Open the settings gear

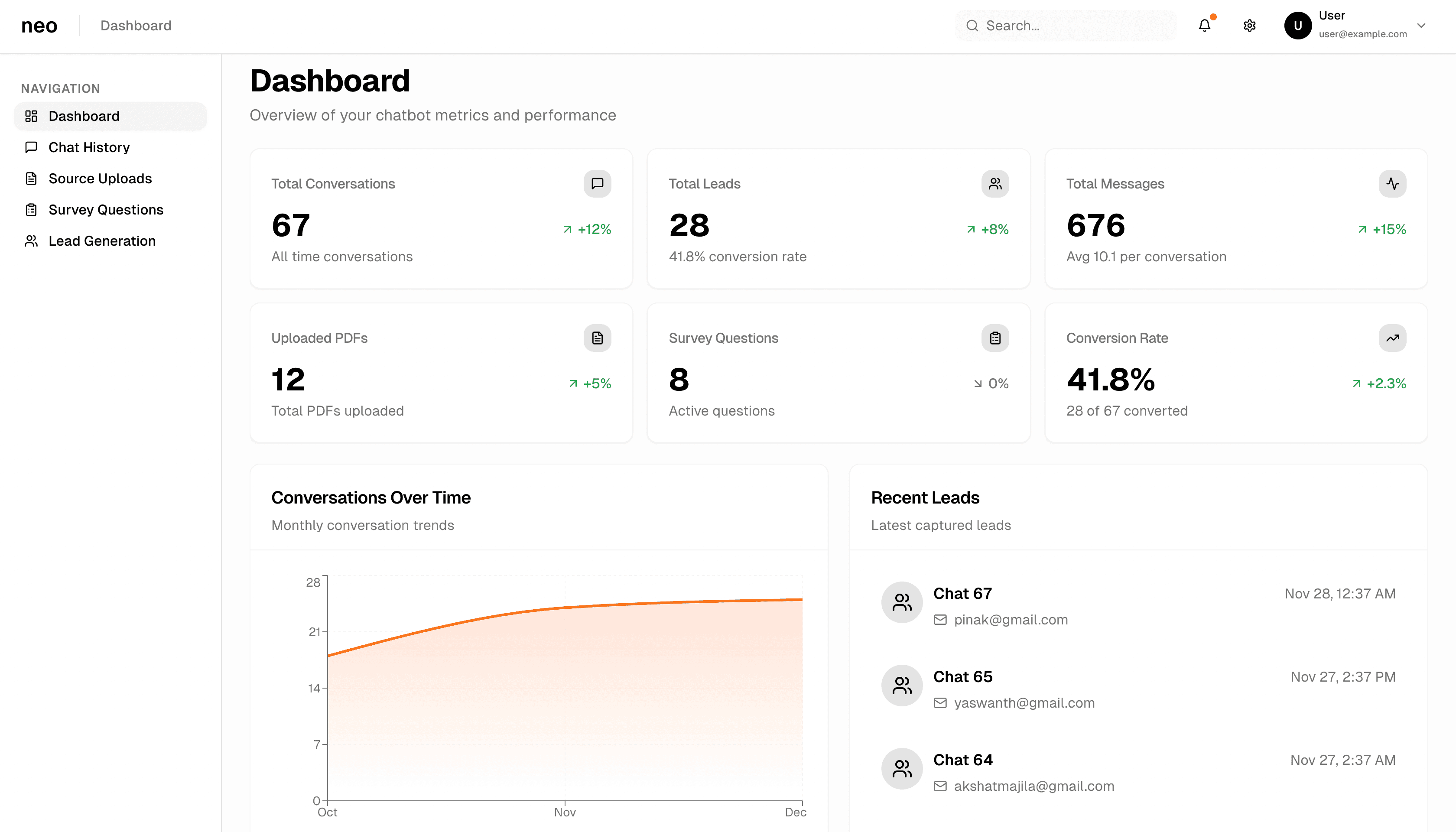pos(1249,25)
